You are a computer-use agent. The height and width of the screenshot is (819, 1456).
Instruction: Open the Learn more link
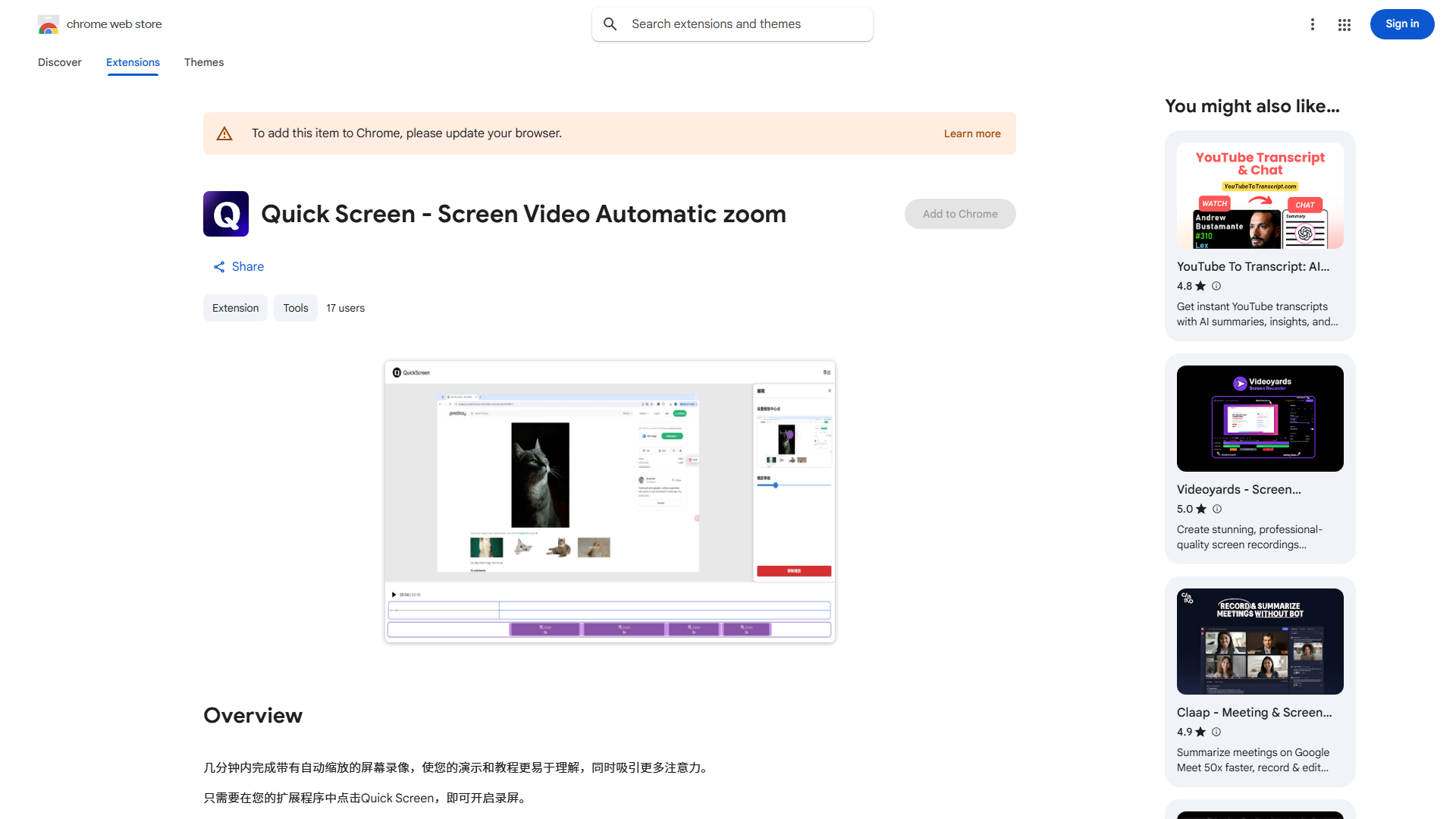971,133
